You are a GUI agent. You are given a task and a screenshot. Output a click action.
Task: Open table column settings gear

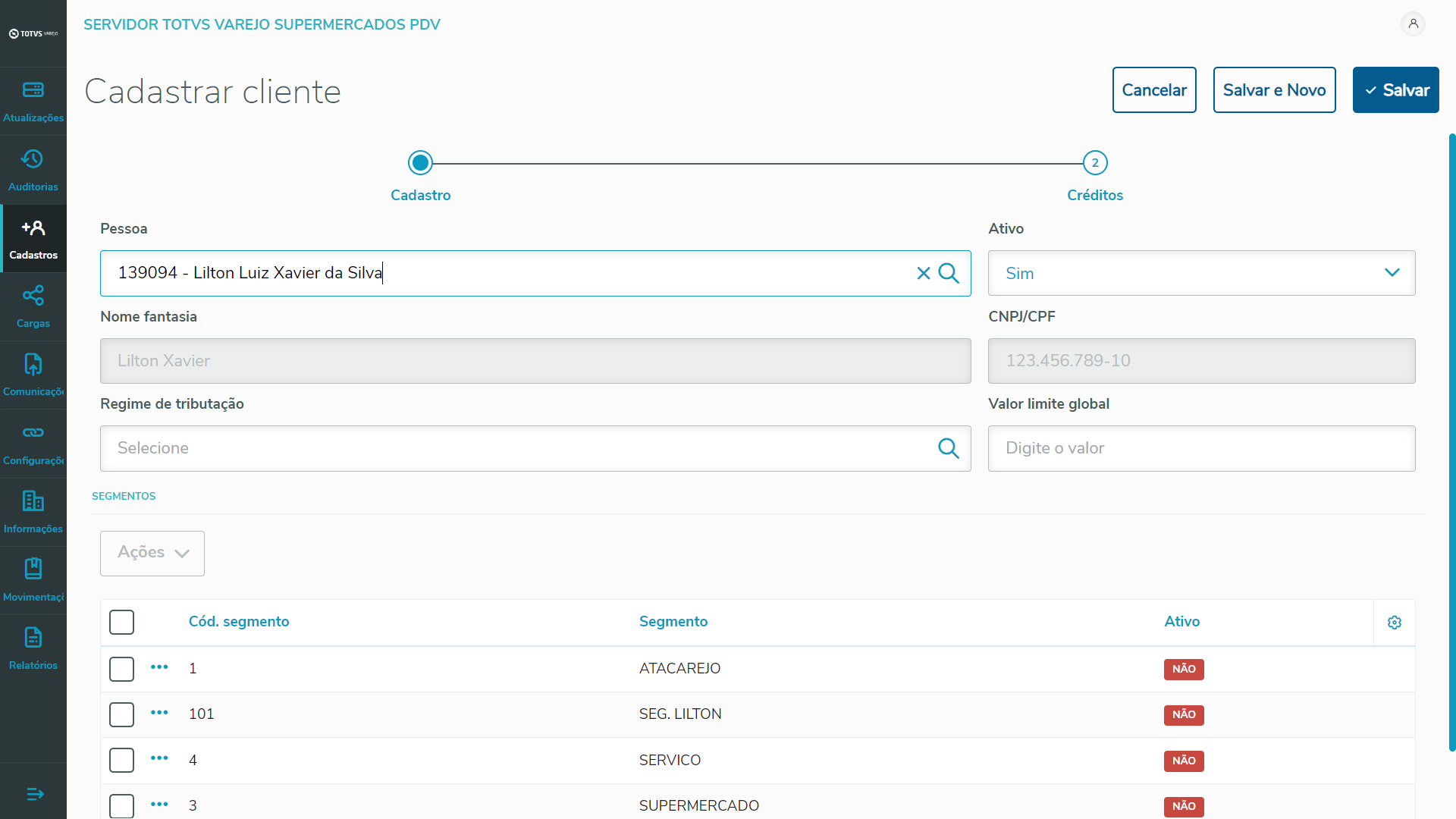[x=1394, y=623]
